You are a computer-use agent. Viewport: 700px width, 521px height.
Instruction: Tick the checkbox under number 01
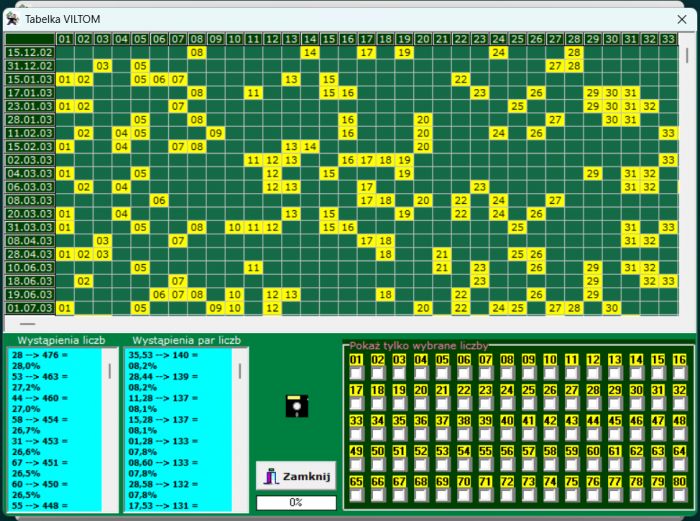click(356, 374)
